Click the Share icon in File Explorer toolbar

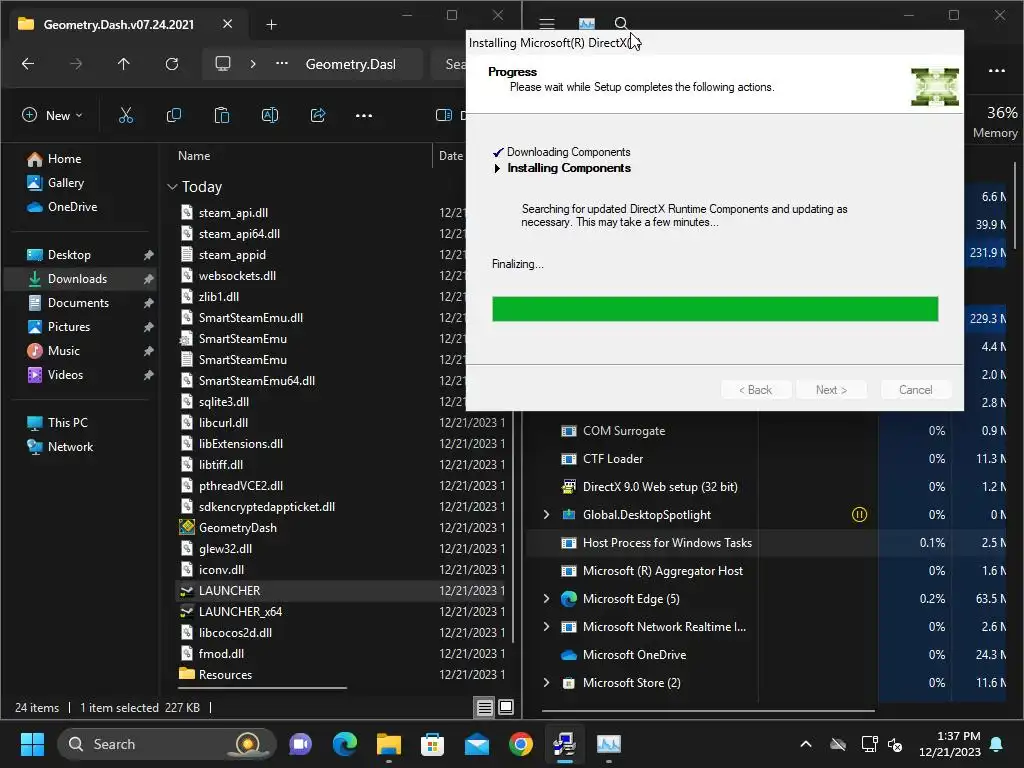pyautogui.click(x=318, y=116)
